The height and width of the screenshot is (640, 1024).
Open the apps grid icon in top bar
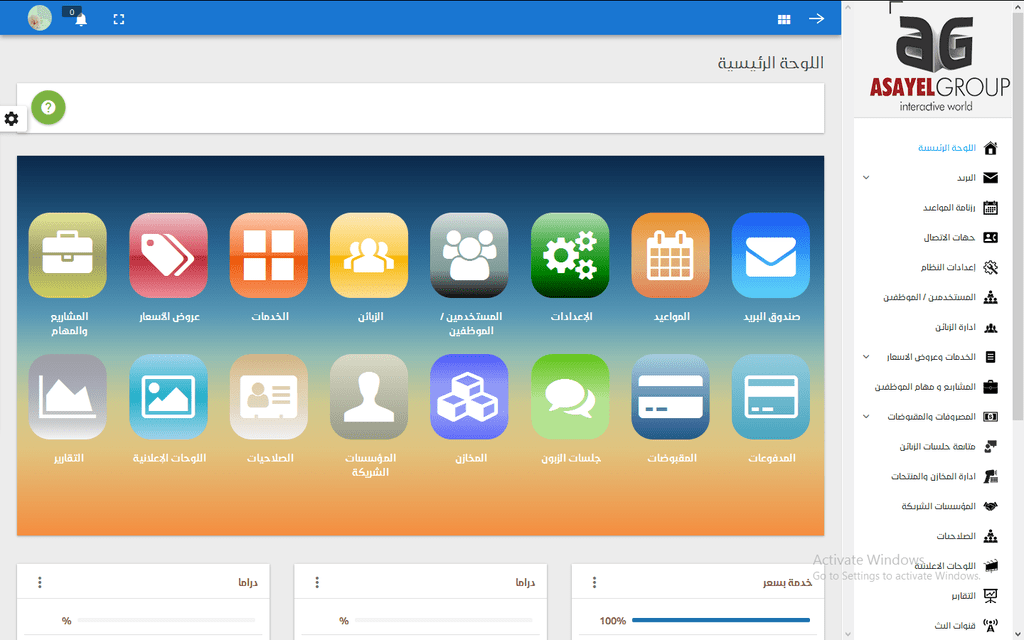click(784, 20)
